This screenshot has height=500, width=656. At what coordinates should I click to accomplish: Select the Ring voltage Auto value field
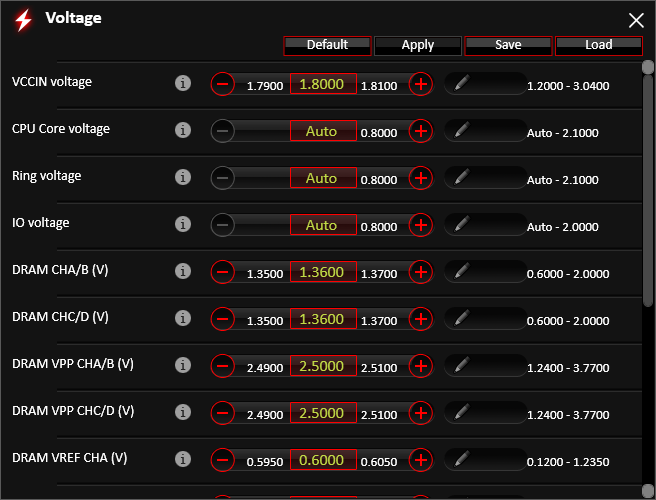322,178
